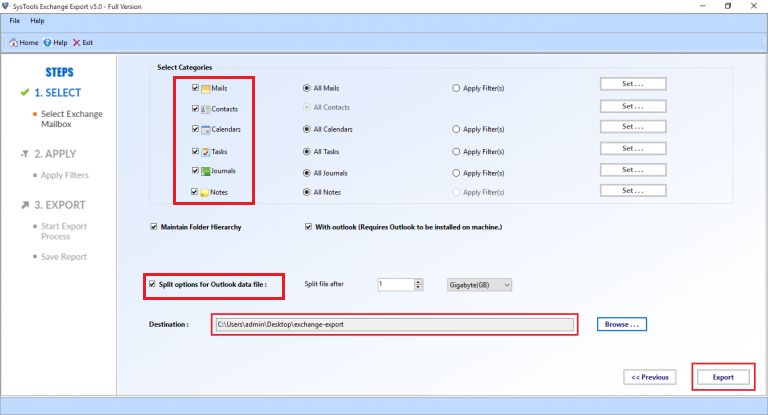Click the red Exit toolbar icon
This screenshot has height=415, width=768.
(76, 43)
